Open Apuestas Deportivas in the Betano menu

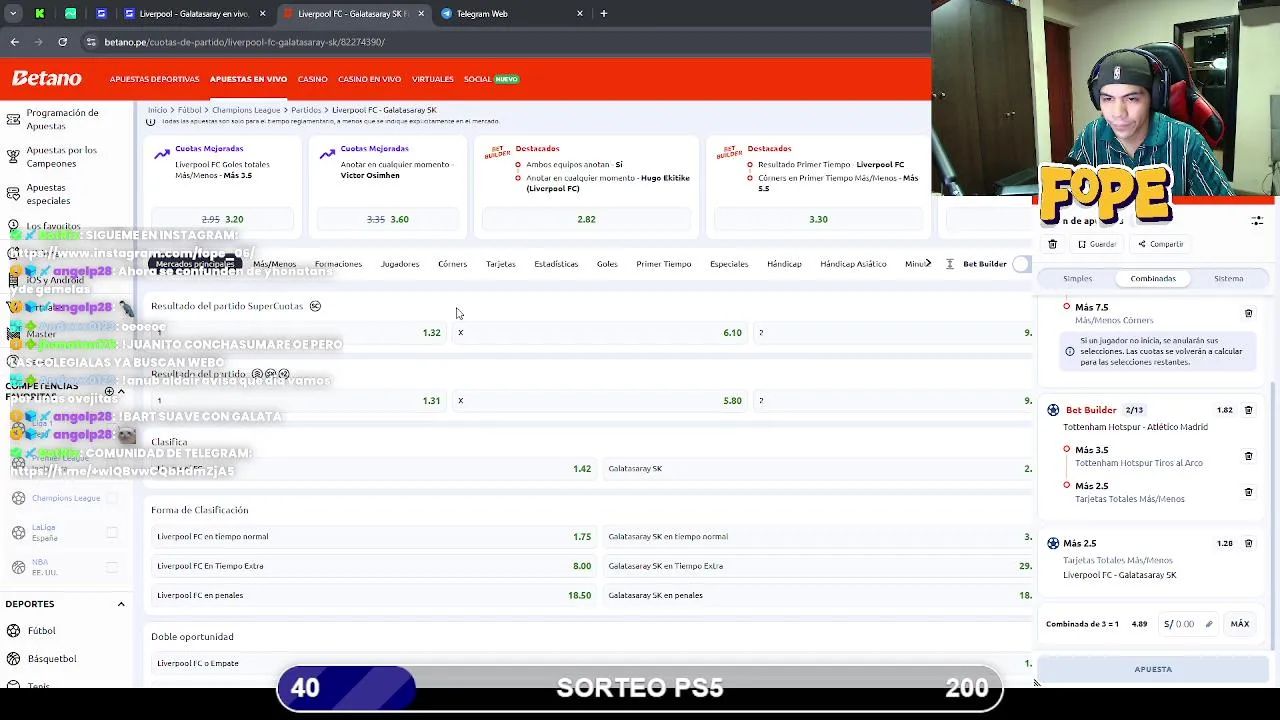pyautogui.click(x=154, y=79)
